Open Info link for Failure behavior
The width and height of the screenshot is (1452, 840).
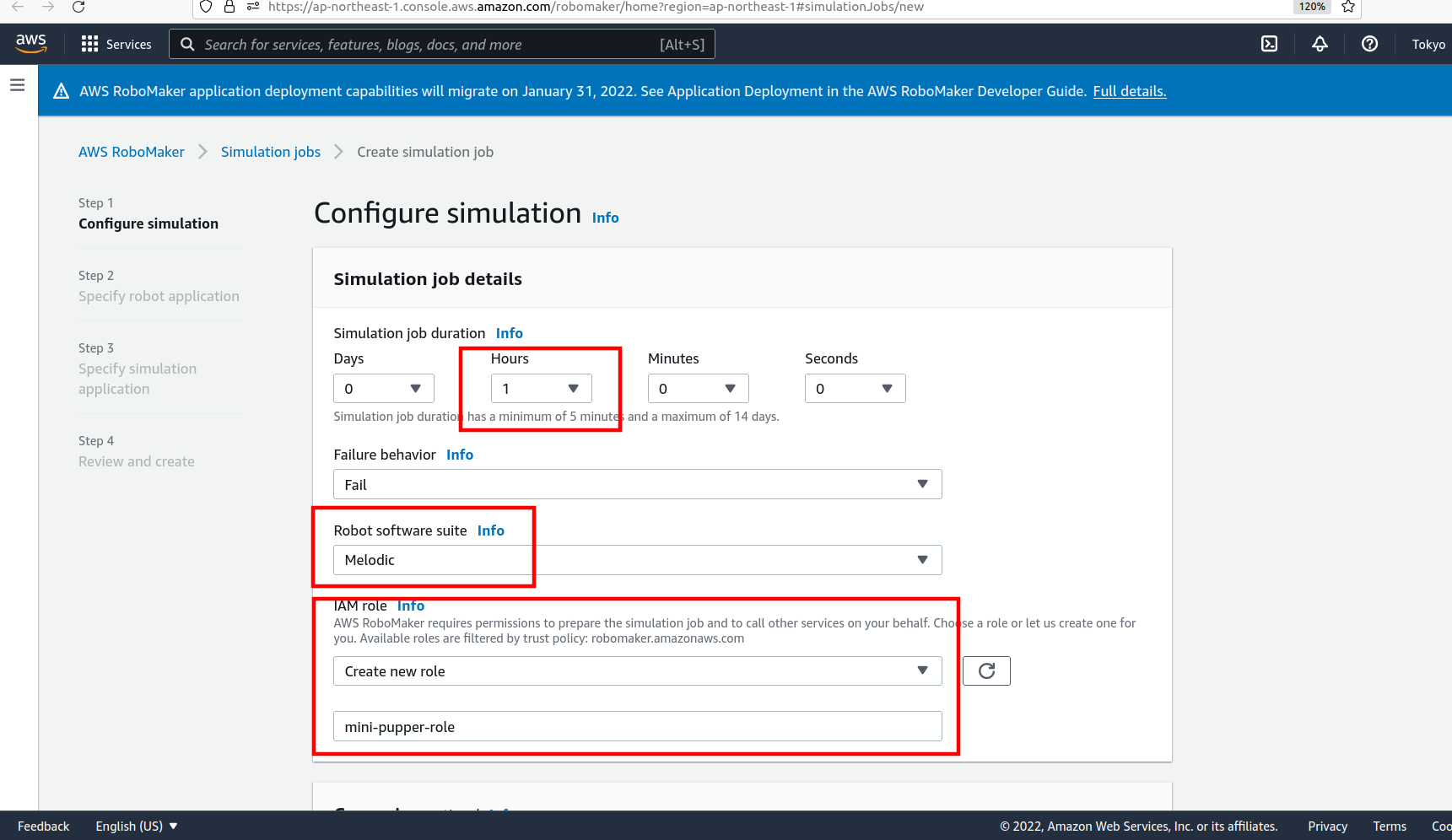[x=460, y=455]
